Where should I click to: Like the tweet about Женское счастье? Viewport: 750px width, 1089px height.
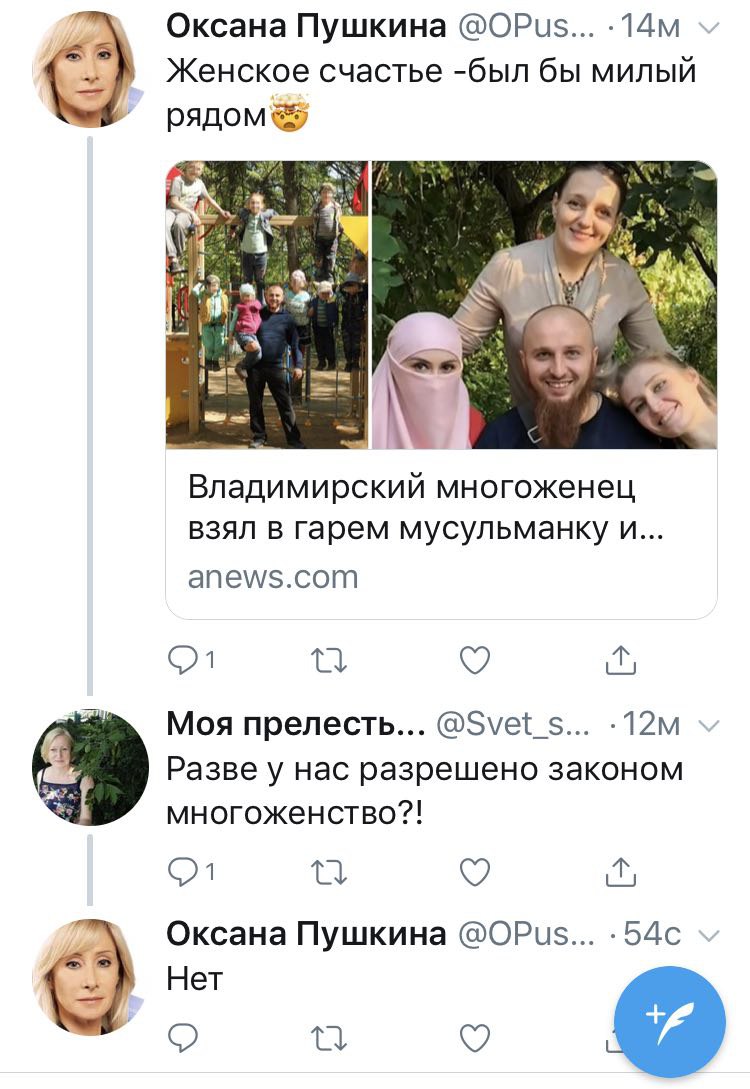click(x=475, y=660)
